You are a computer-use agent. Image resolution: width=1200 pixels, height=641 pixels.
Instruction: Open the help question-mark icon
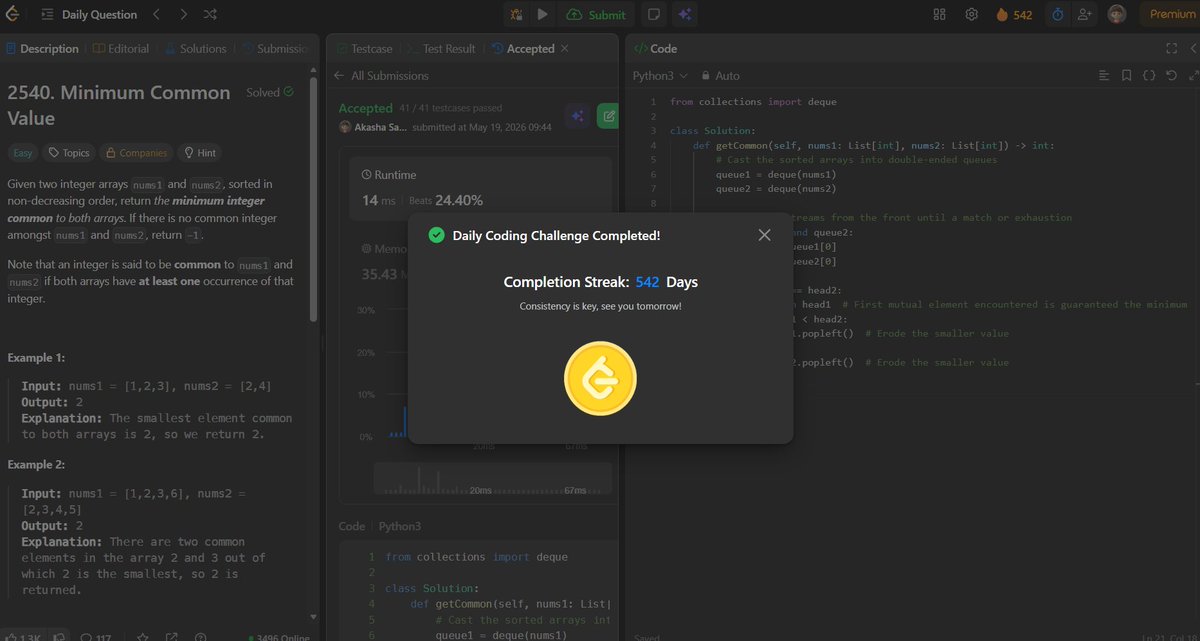pos(201,636)
